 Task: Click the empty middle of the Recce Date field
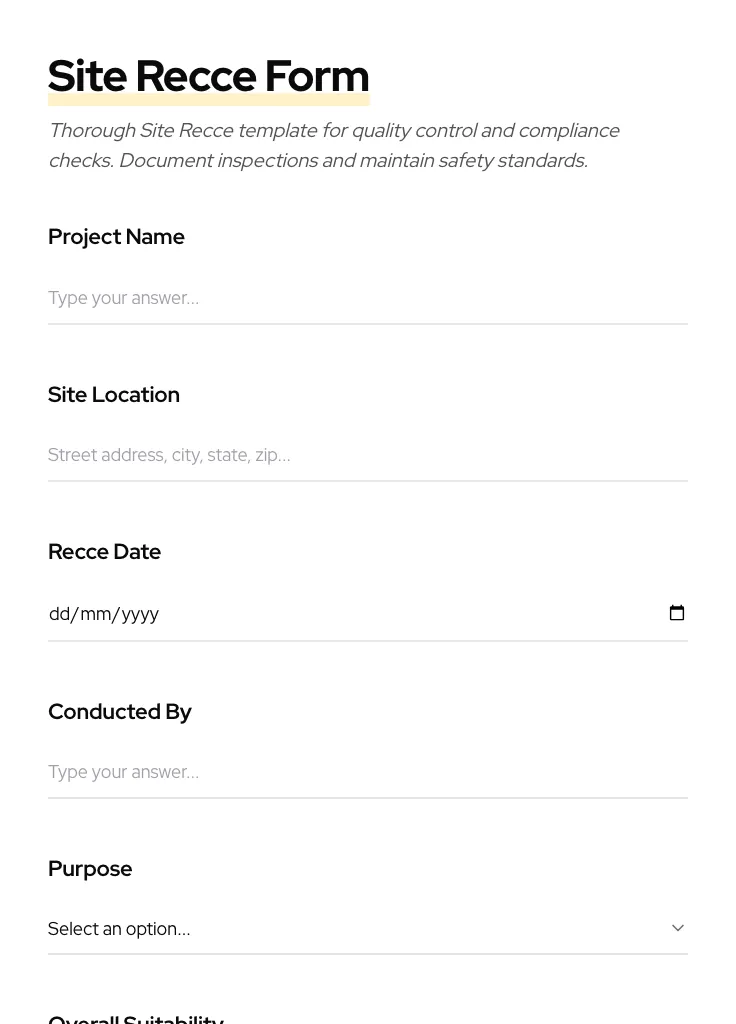pyautogui.click(x=400, y=614)
